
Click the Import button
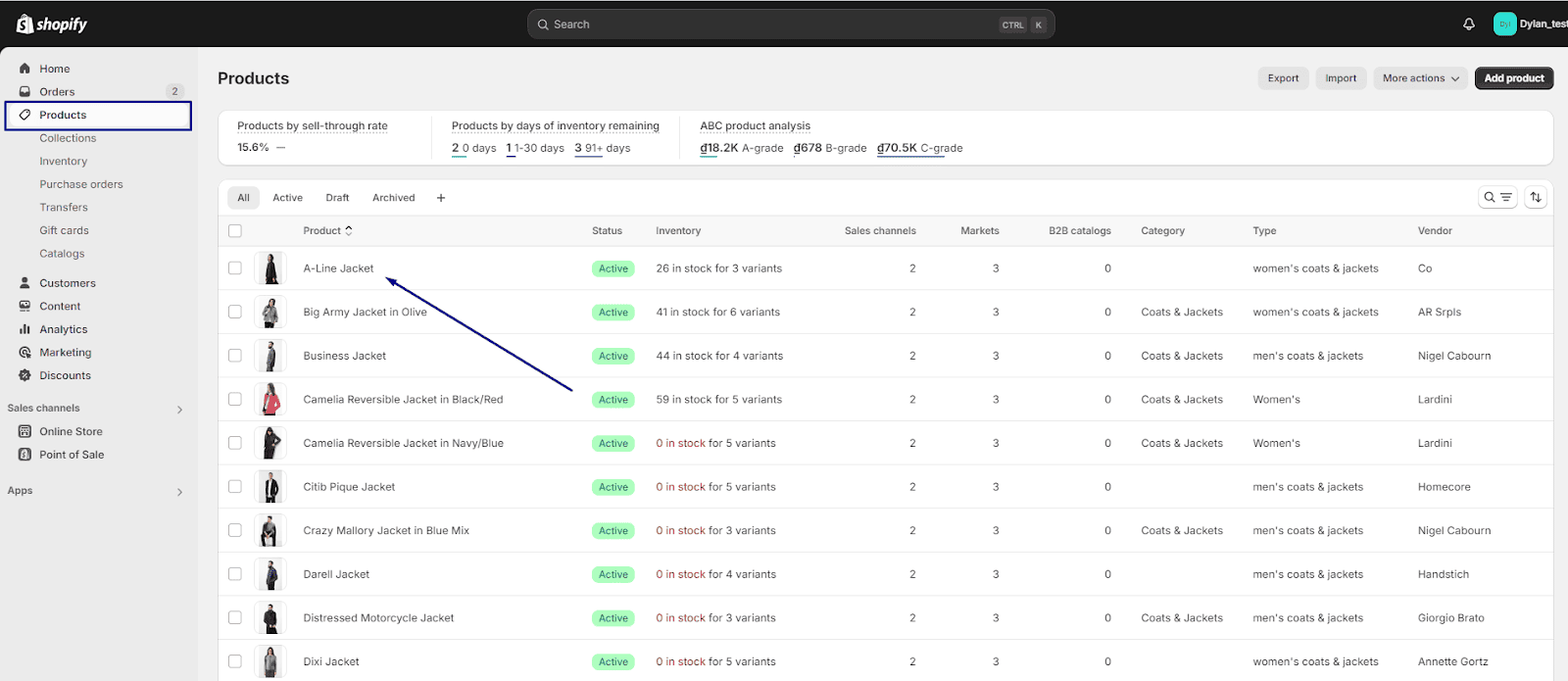(1341, 78)
